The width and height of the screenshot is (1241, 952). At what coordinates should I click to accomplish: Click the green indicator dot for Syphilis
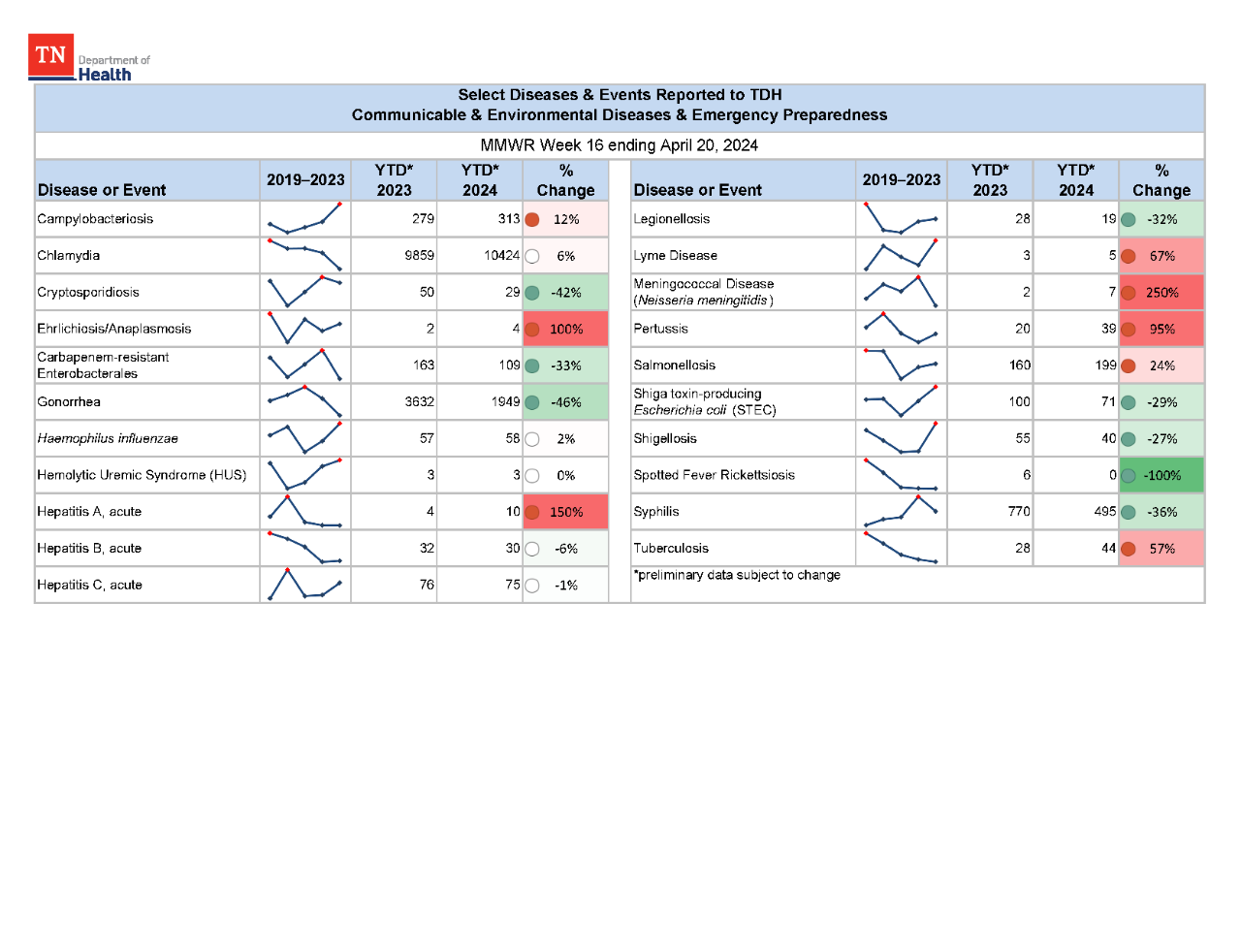coord(1129,512)
